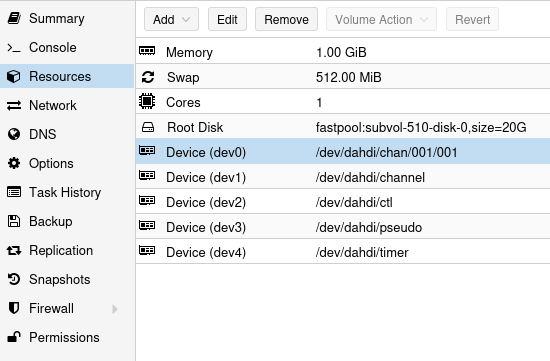Click the Swap refresh icon
The width and height of the screenshot is (550, 361).
(148, 77)
